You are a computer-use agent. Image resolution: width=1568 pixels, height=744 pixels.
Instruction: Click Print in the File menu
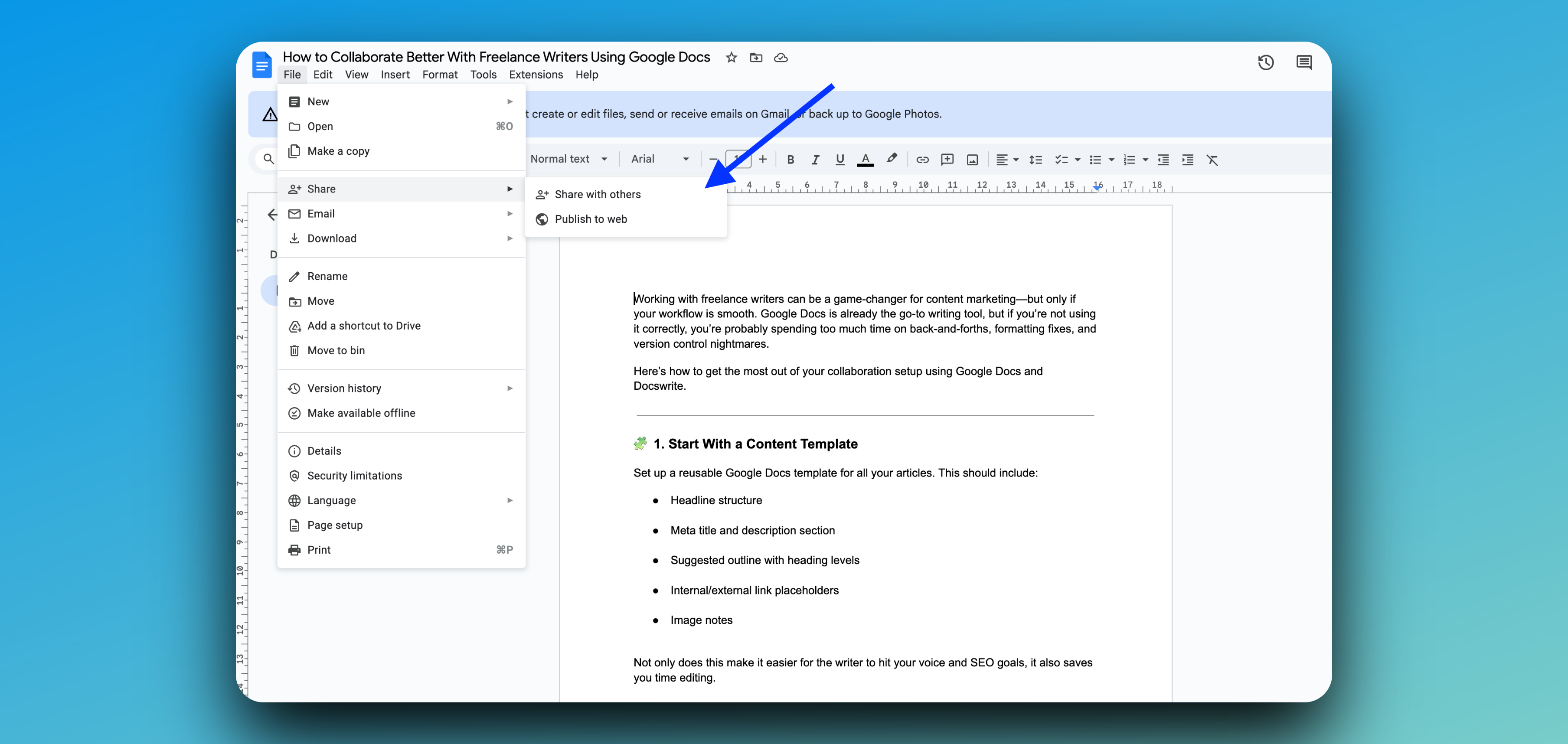click(319, 550)
